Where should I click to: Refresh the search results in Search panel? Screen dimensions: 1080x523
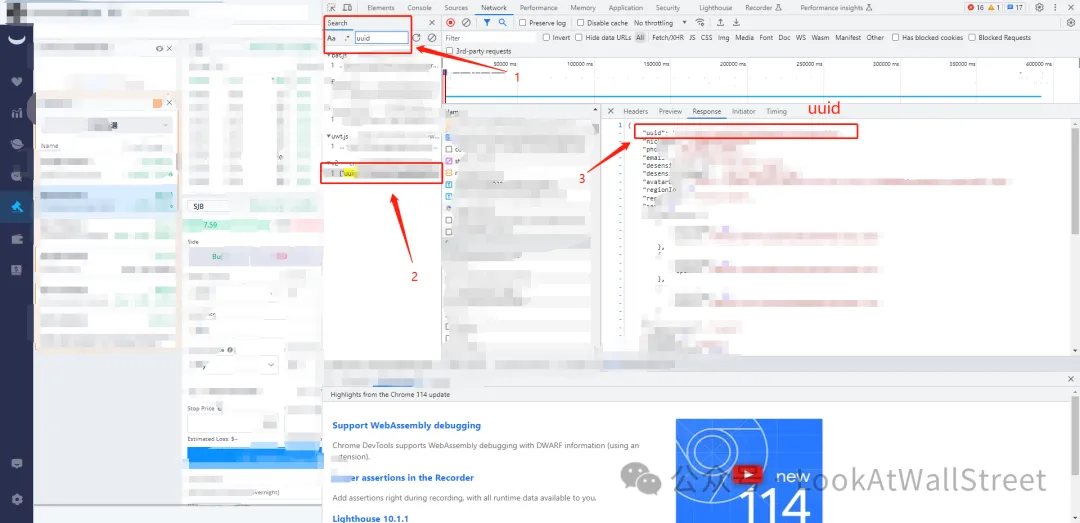[x=416, y=38]
